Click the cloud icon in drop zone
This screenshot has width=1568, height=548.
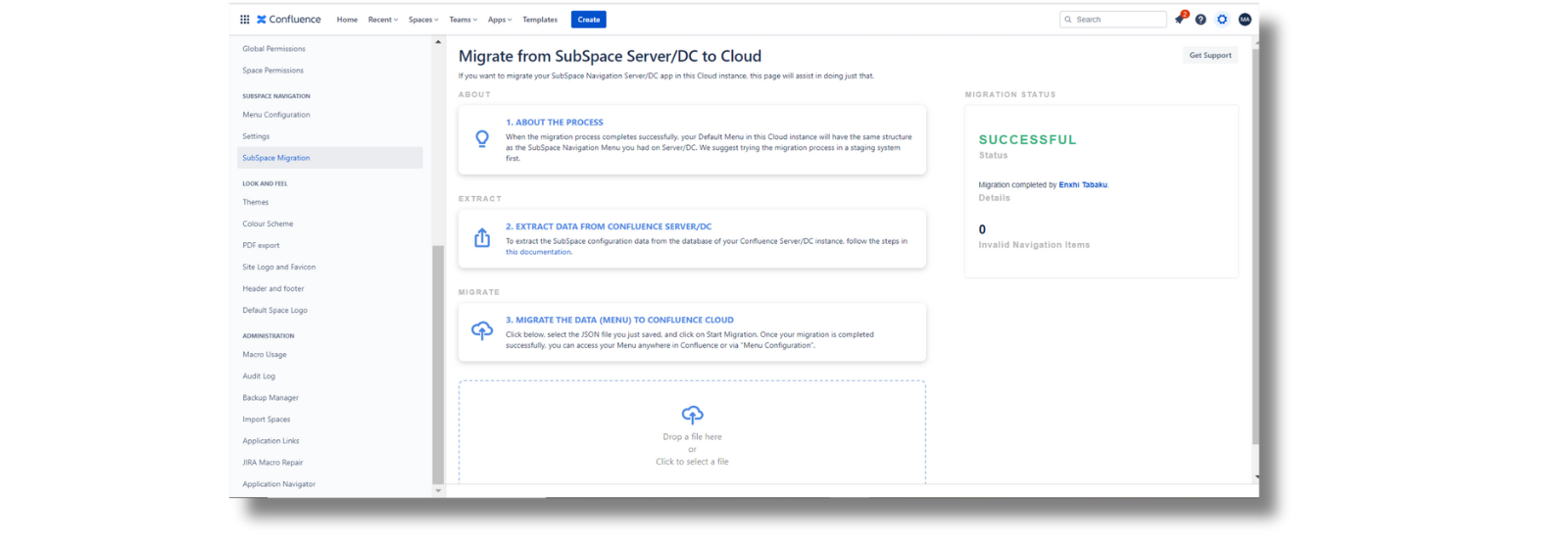point(692,415)
